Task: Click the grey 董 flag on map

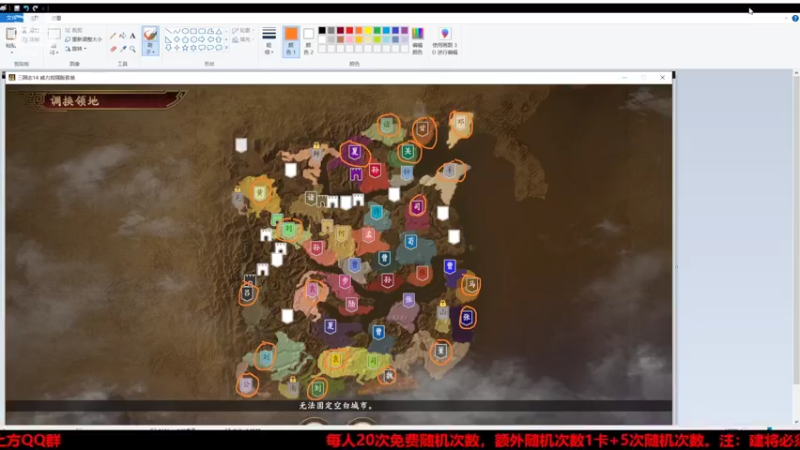Action: (x=441, y=351)
